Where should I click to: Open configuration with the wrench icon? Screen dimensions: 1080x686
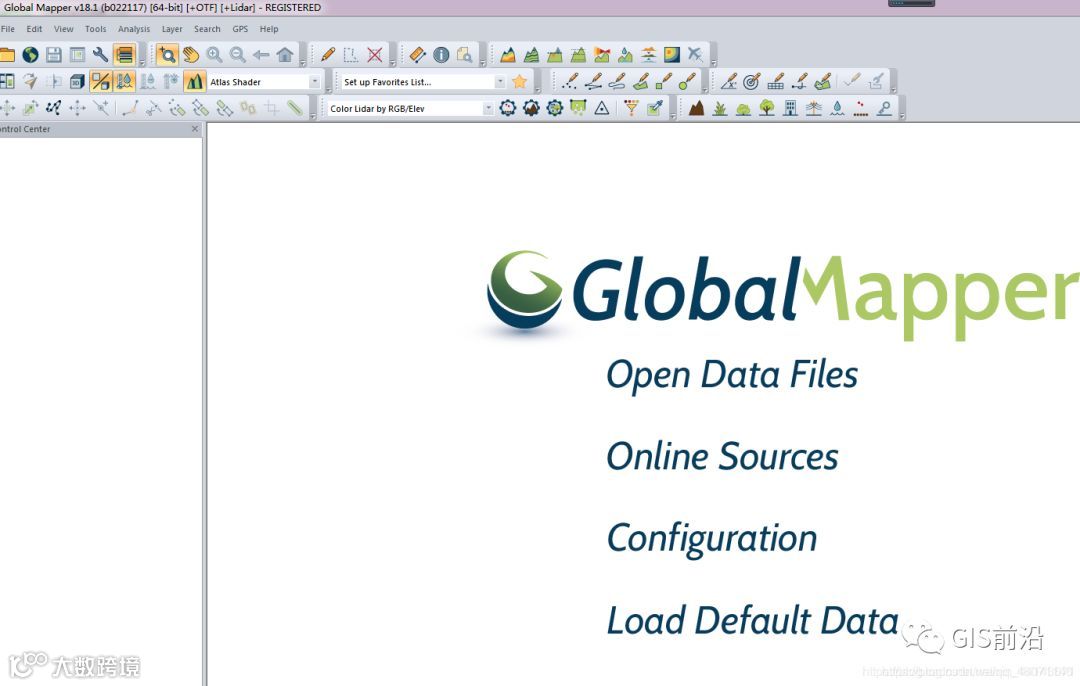101,54
